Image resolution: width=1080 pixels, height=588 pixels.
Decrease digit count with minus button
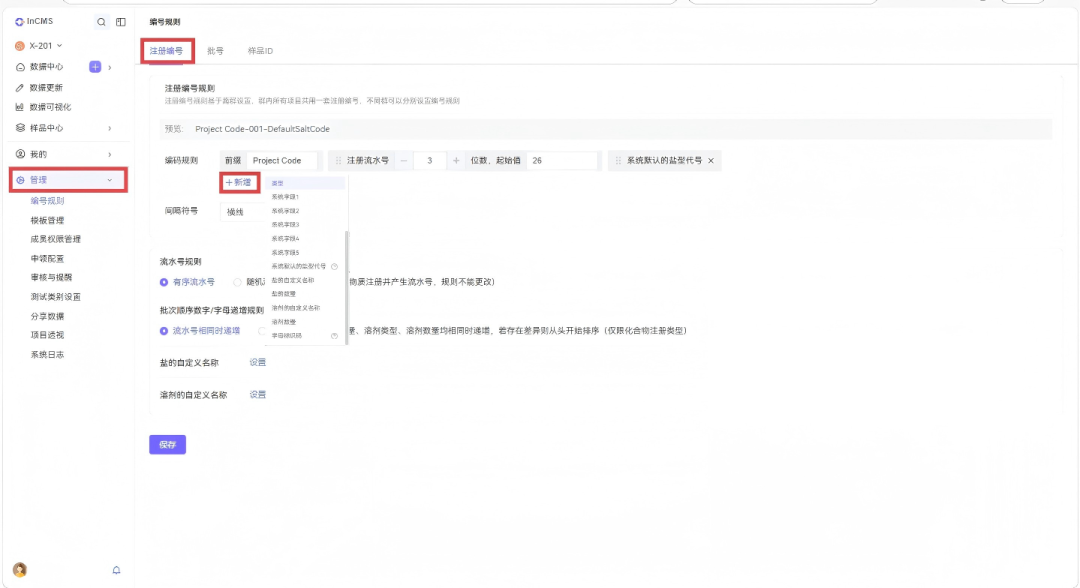coord(404,160)
